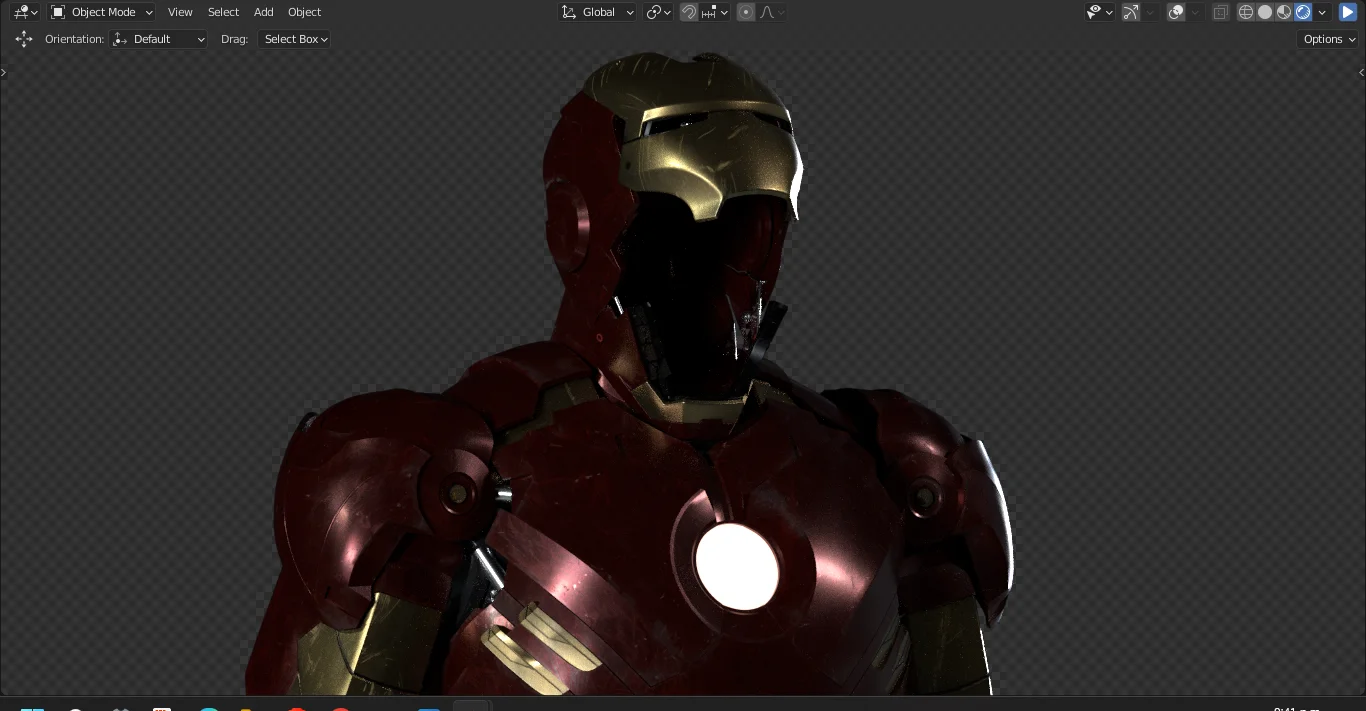Open the Transform Orientation Global dropdown
Image resolution: width=1366 pixels, height=711 pixels.
597,12
